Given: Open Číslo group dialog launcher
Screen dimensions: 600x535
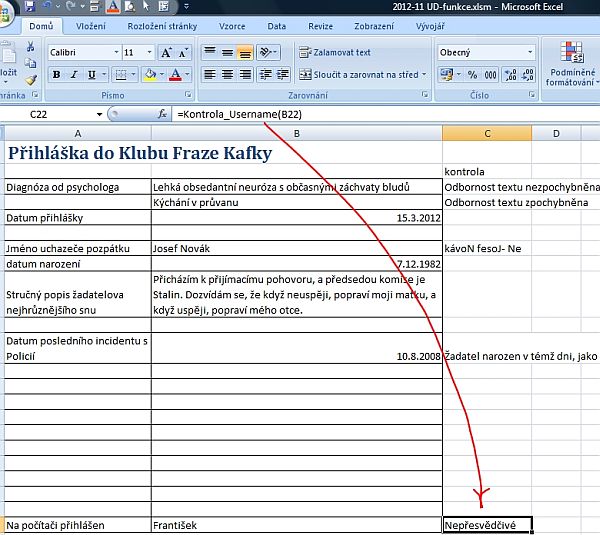Looking at the screenshot, I should click(532, 94).
